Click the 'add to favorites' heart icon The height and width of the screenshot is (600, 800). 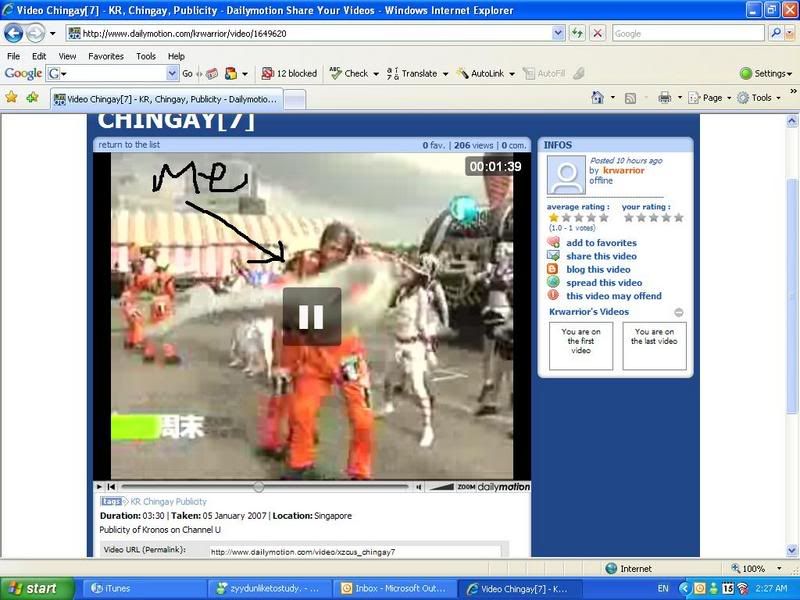pos(551,243)
